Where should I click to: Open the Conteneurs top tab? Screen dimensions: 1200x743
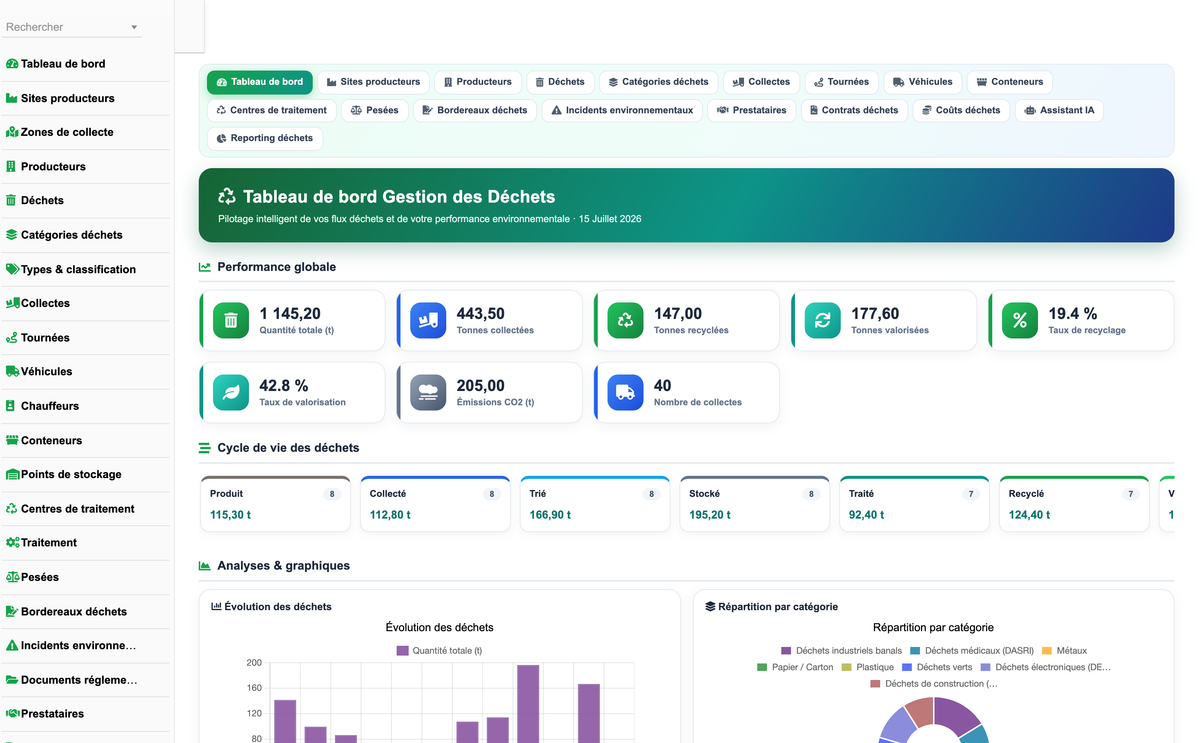1010,82
